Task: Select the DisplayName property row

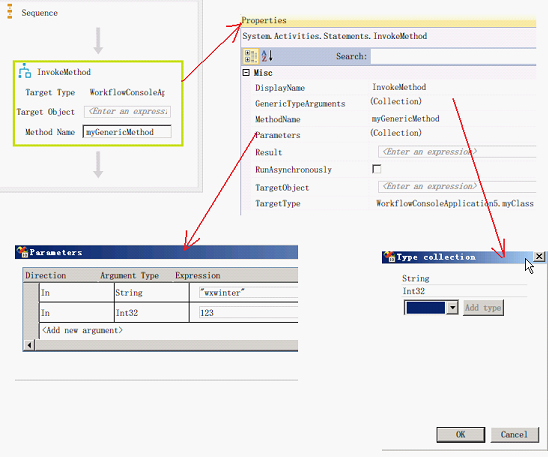Action: click(x=394, y=87)
